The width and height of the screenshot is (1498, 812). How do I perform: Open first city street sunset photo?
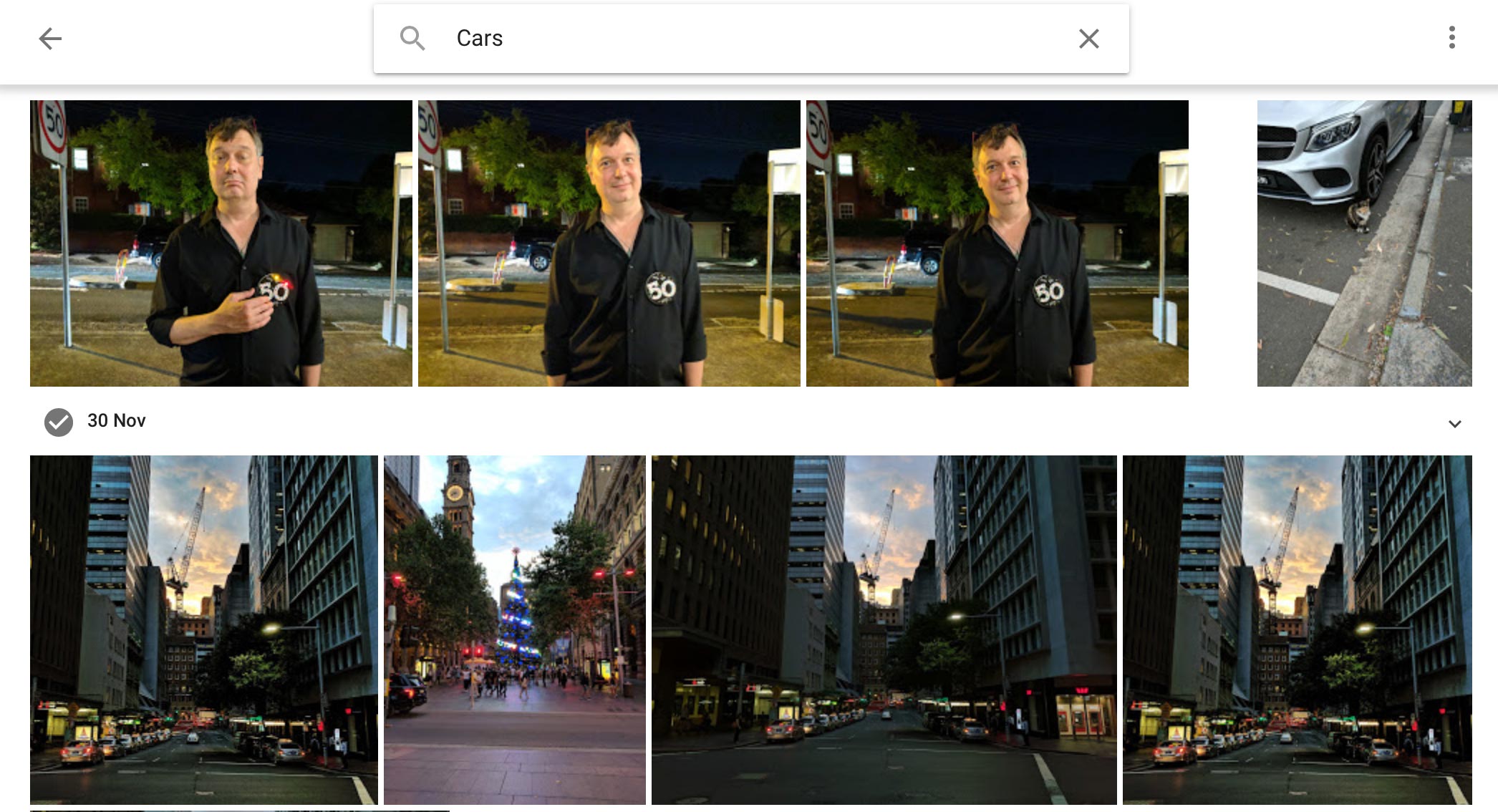tap(204, 630)
